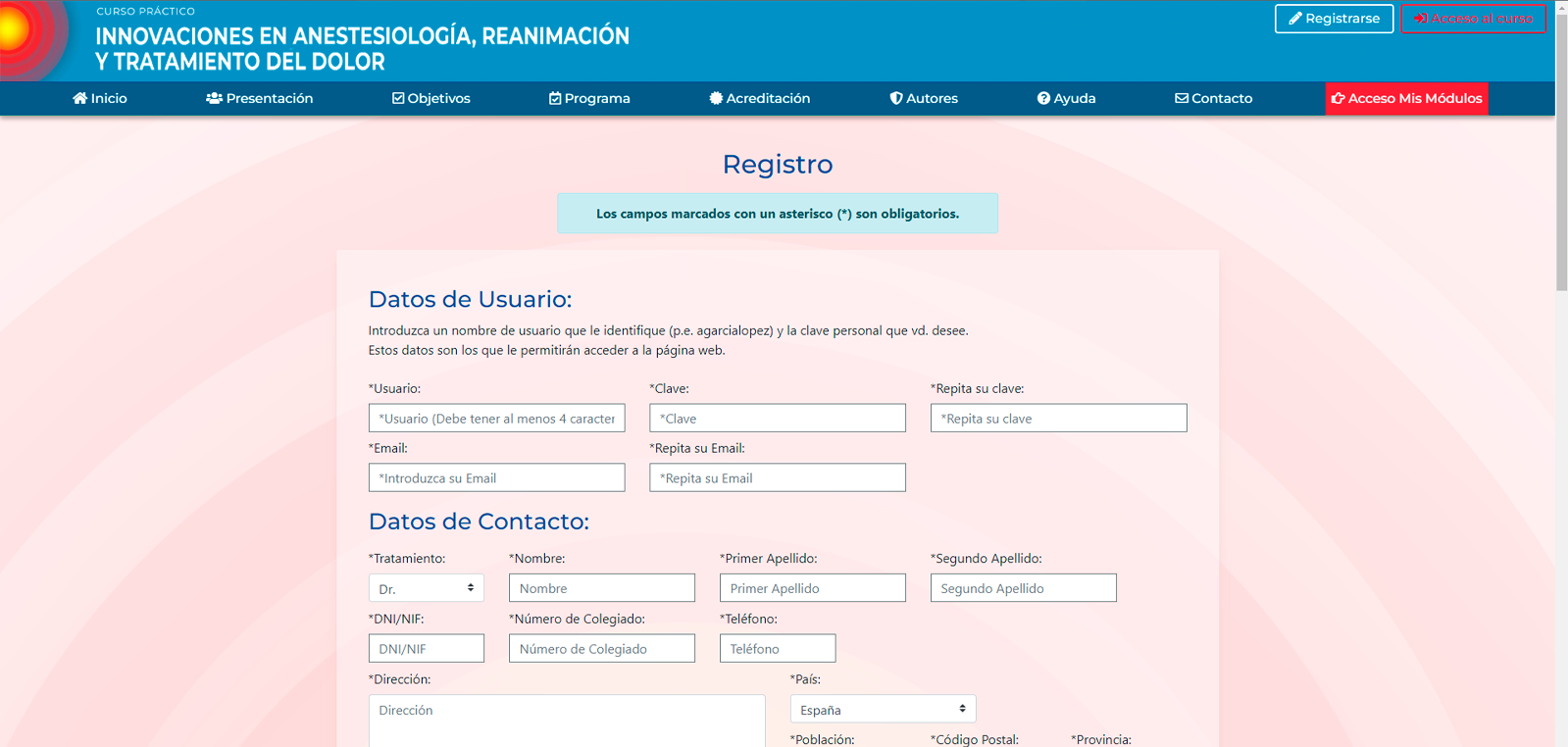Click the shield icon beside Autores
The image size is (1568, 747).
pos(896,98)
